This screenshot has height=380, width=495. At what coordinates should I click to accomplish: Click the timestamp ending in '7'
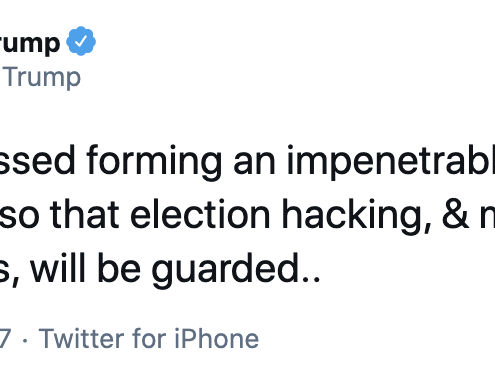point(5,339)
